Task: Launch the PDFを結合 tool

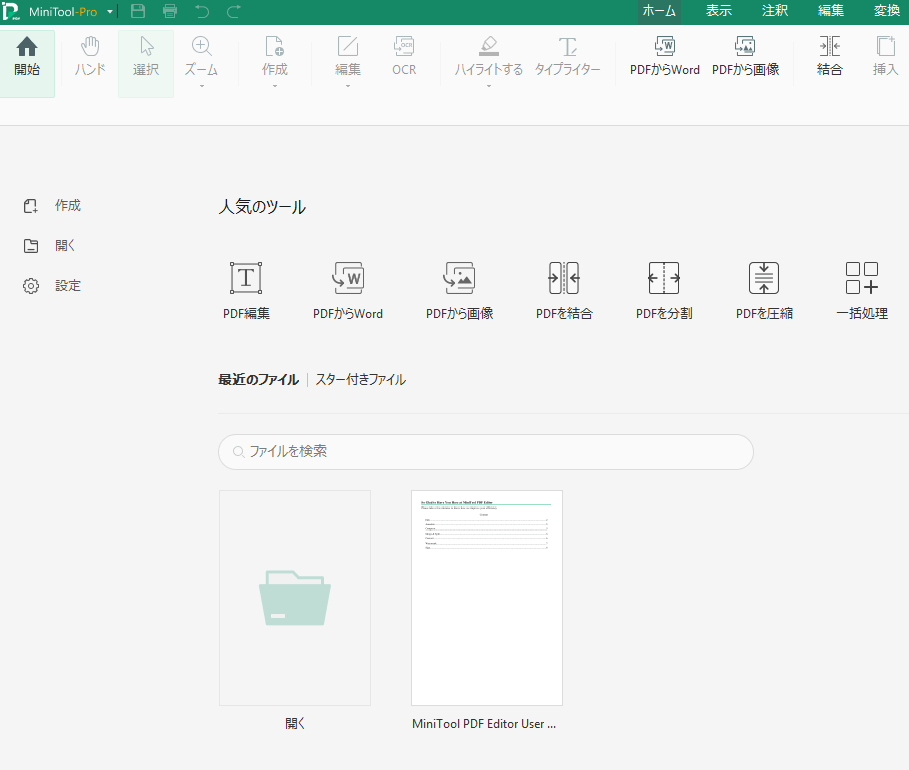Action: 564,291
